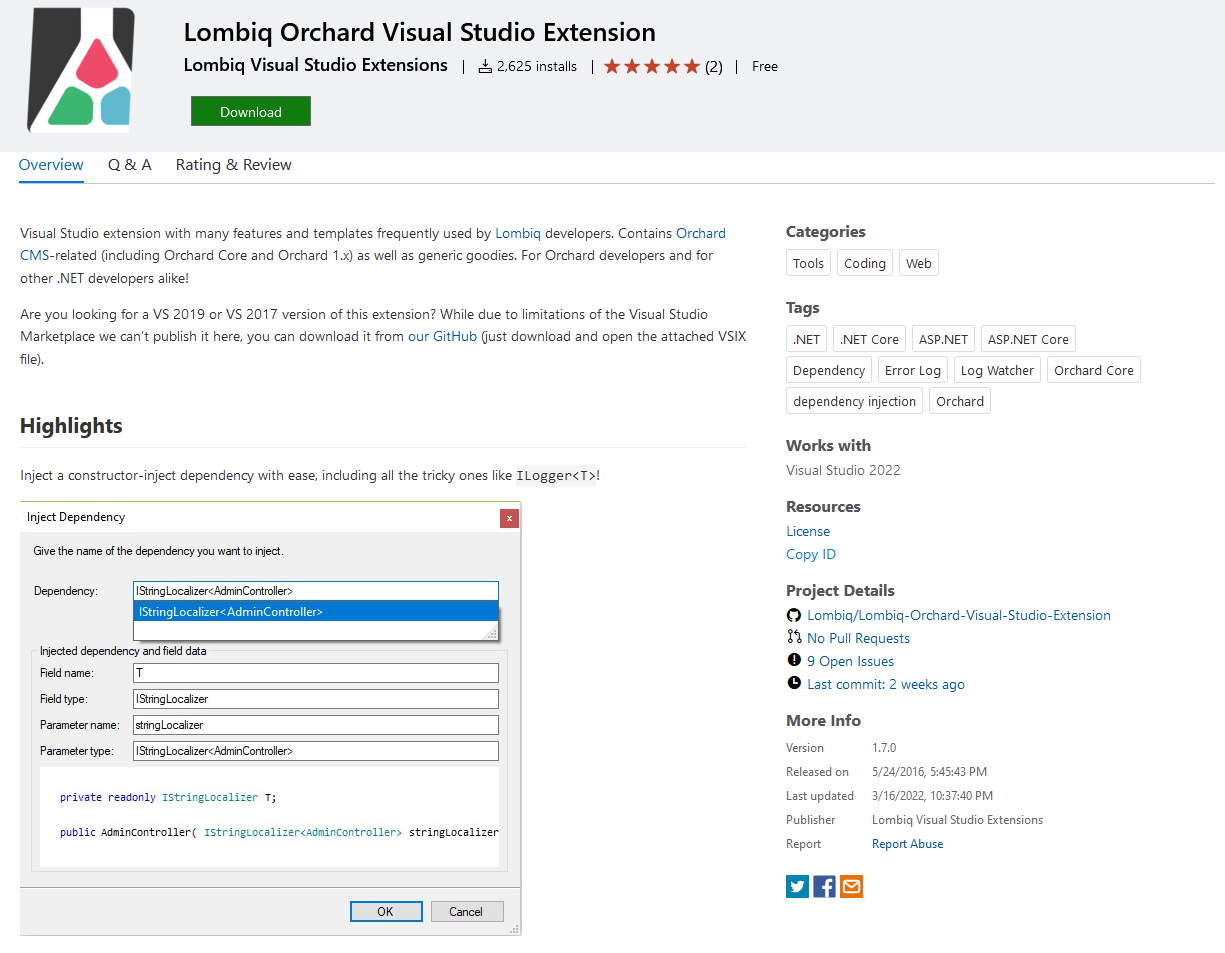Click the ILogger<T> inline code text
Viewport: 1225px width, 953px height.
556,476
